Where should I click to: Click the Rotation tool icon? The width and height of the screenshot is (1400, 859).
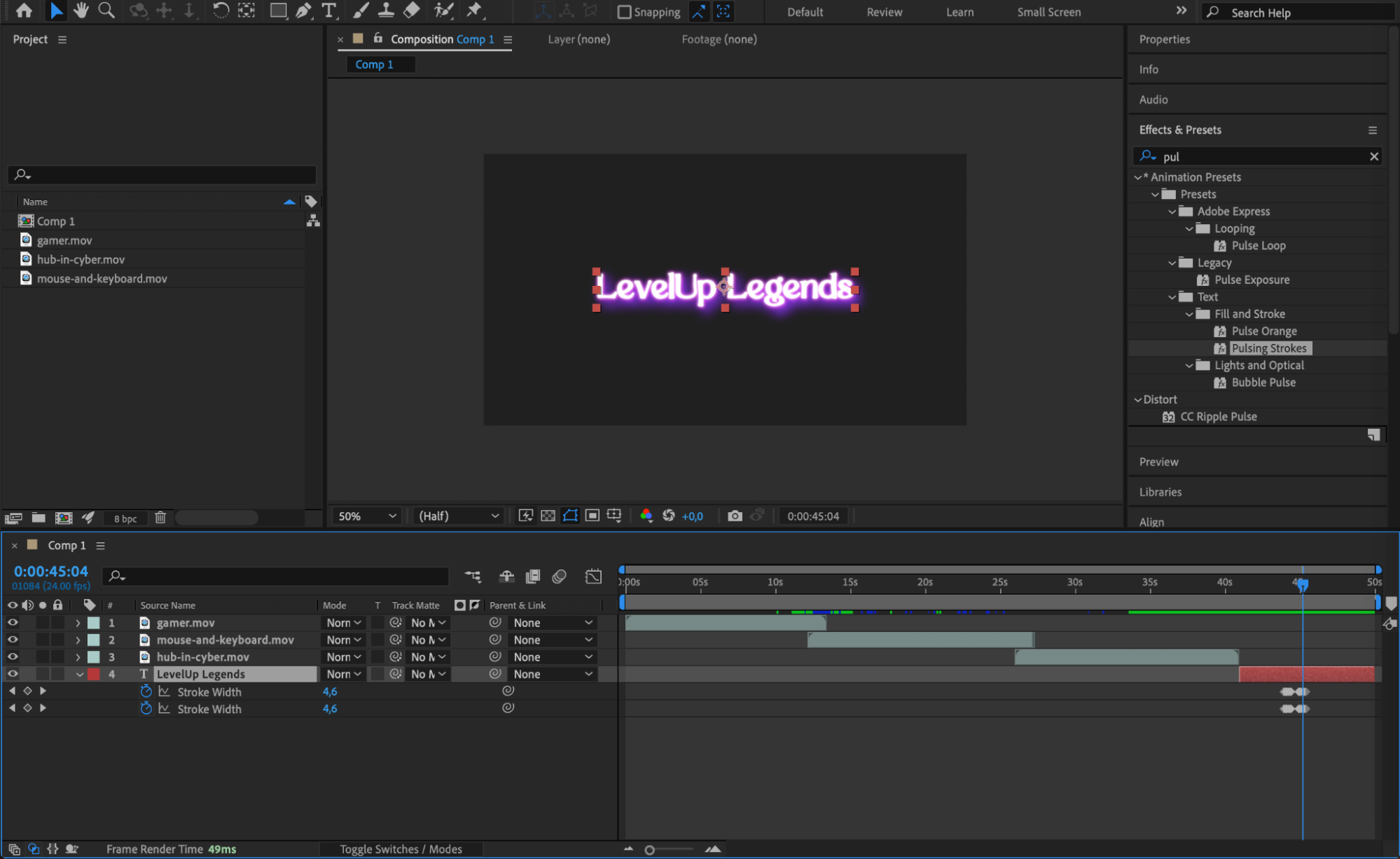(221, 11)
